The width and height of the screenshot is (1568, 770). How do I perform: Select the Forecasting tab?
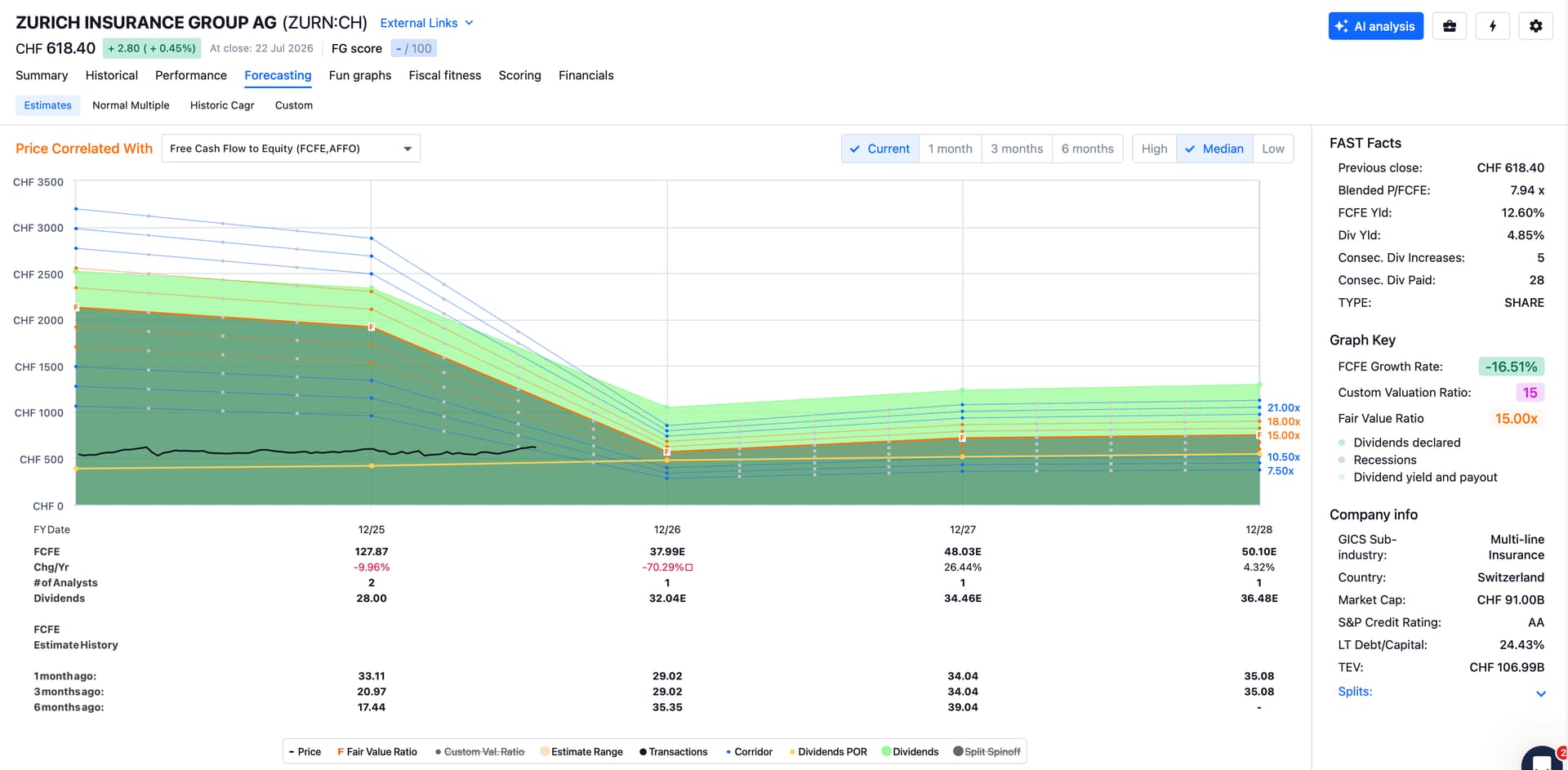point(278,75)
